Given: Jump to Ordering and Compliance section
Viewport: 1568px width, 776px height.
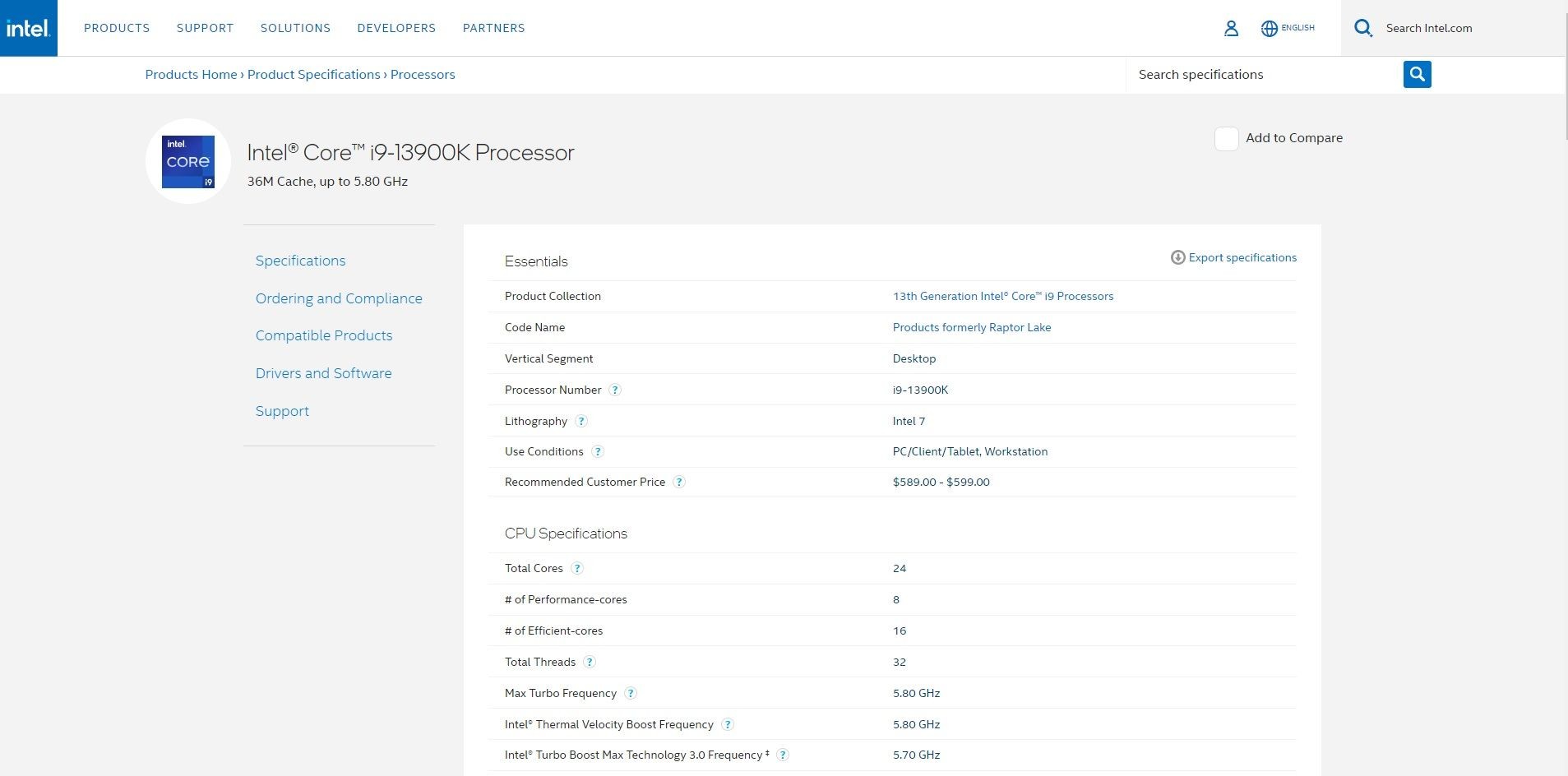Looking at the screenshot, I should coord(339,298).
